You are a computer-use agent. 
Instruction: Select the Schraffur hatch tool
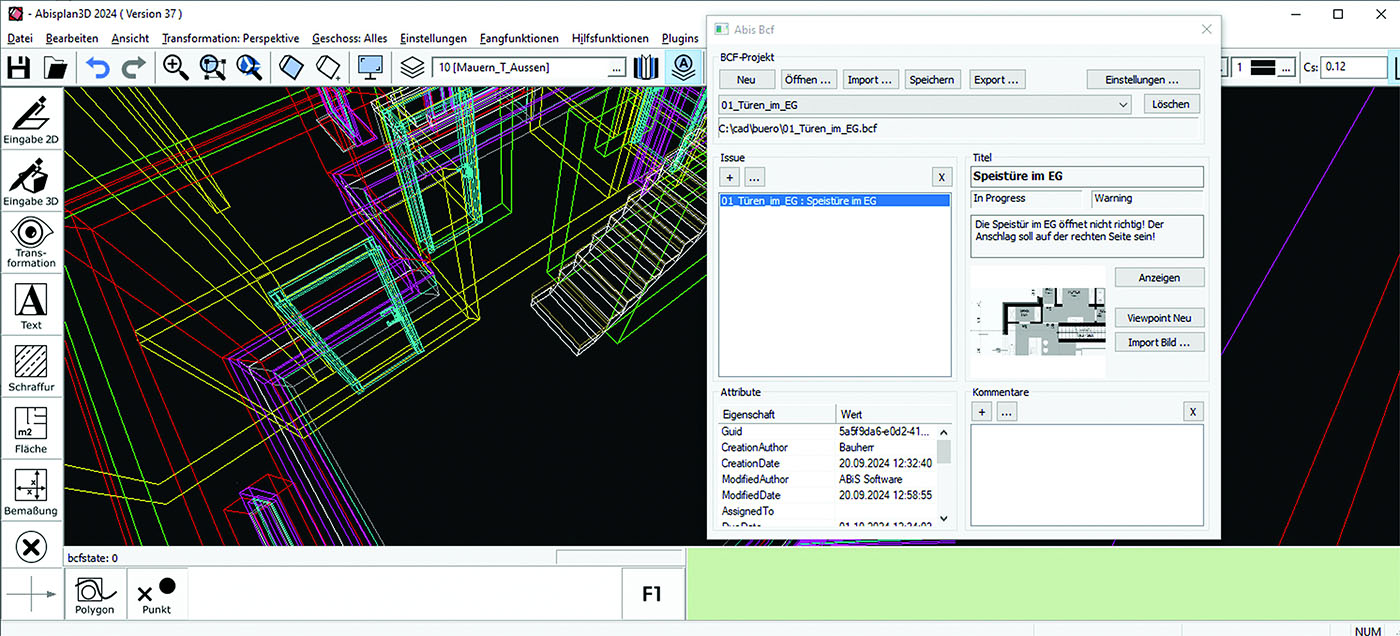coord(31,368)
